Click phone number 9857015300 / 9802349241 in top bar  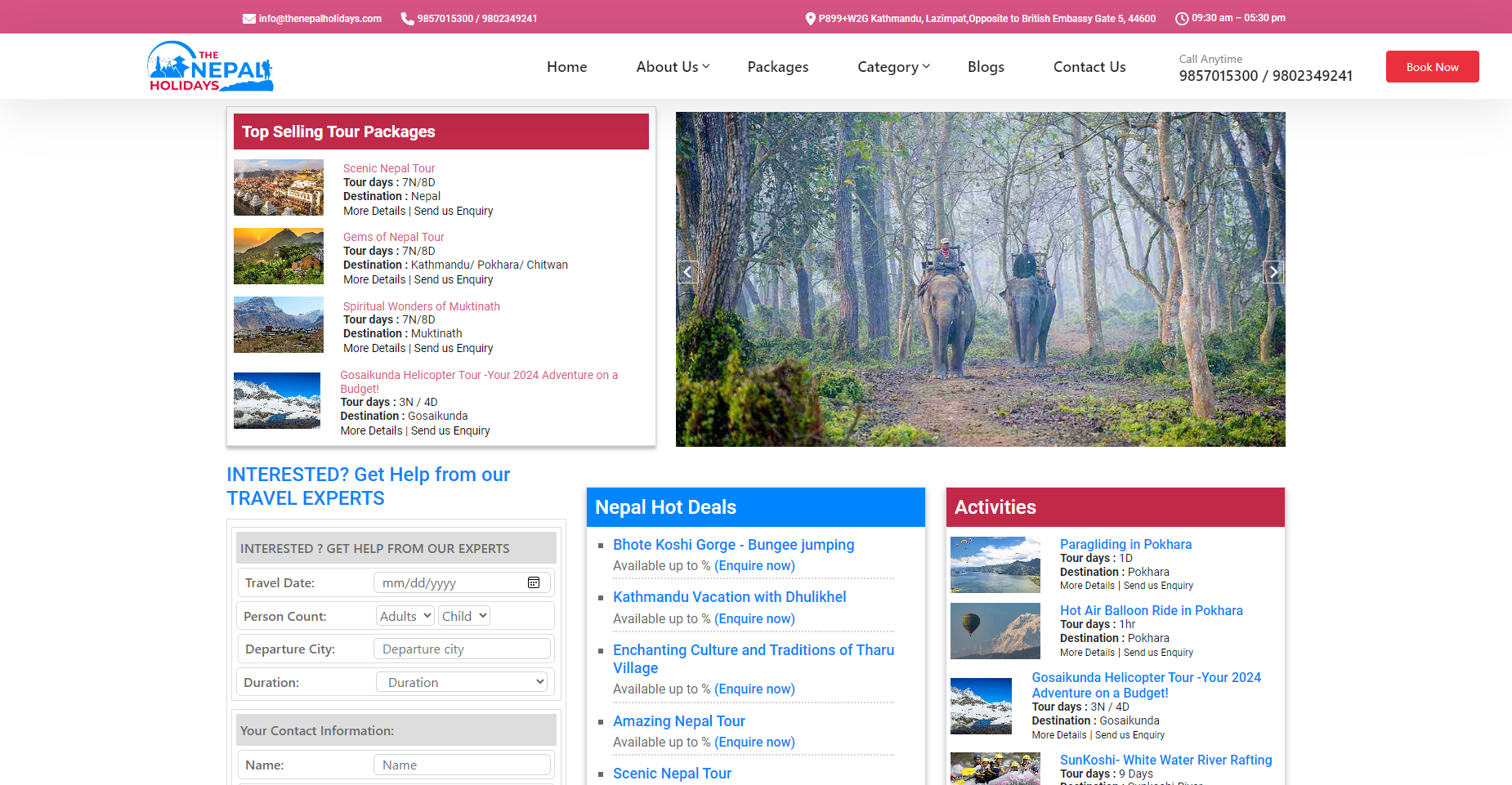pos(477,19)
